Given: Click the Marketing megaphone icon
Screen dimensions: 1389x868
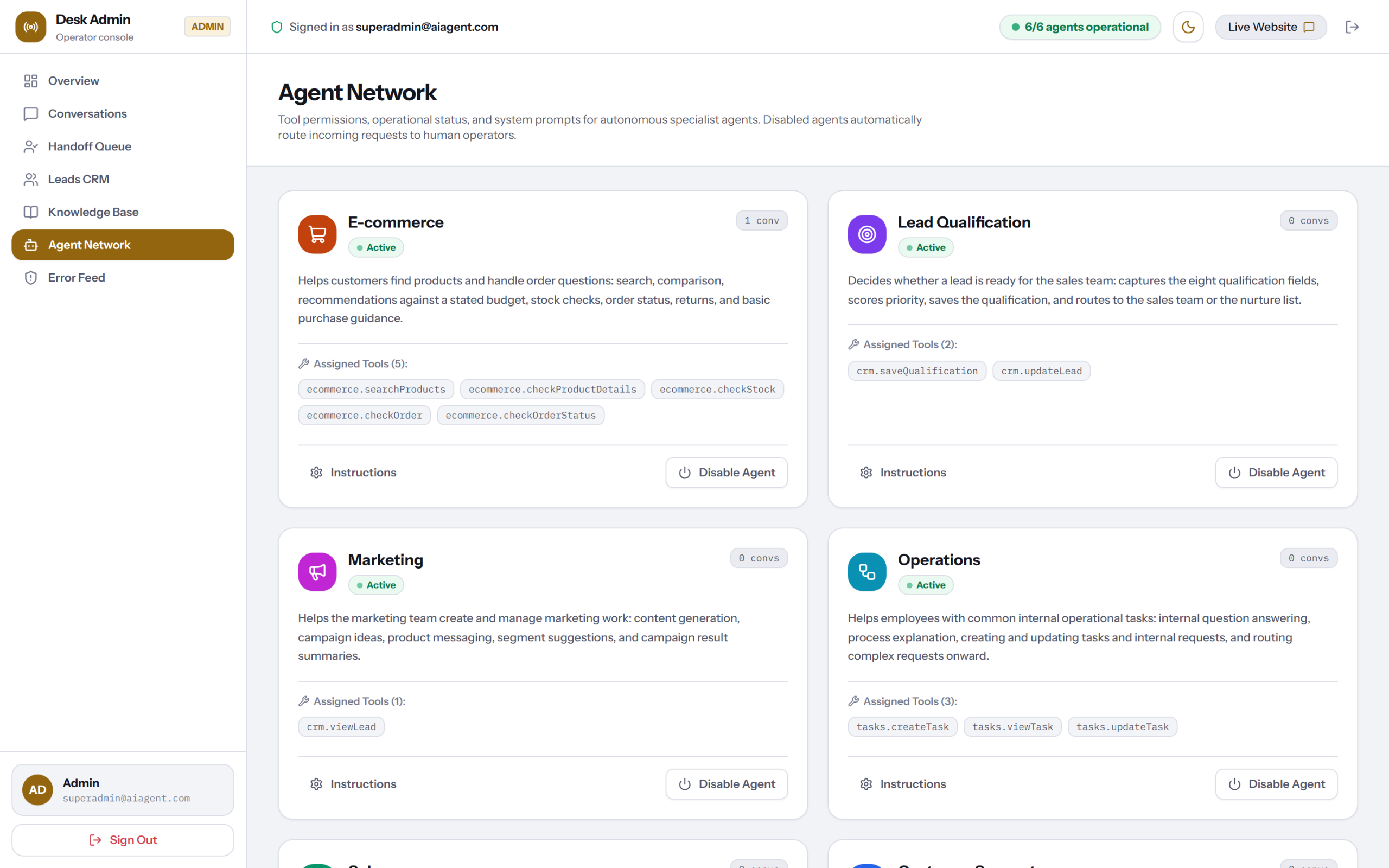Looking at the screenshot, I should tap(317, 572).
